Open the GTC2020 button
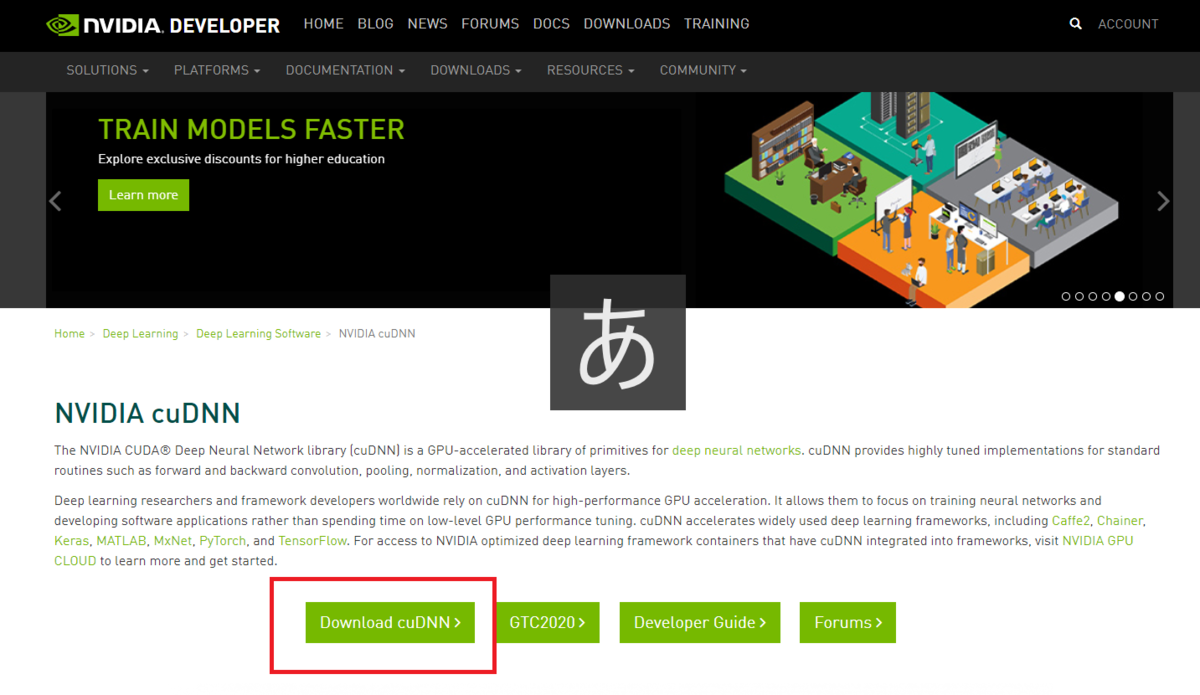 [548, 622]
